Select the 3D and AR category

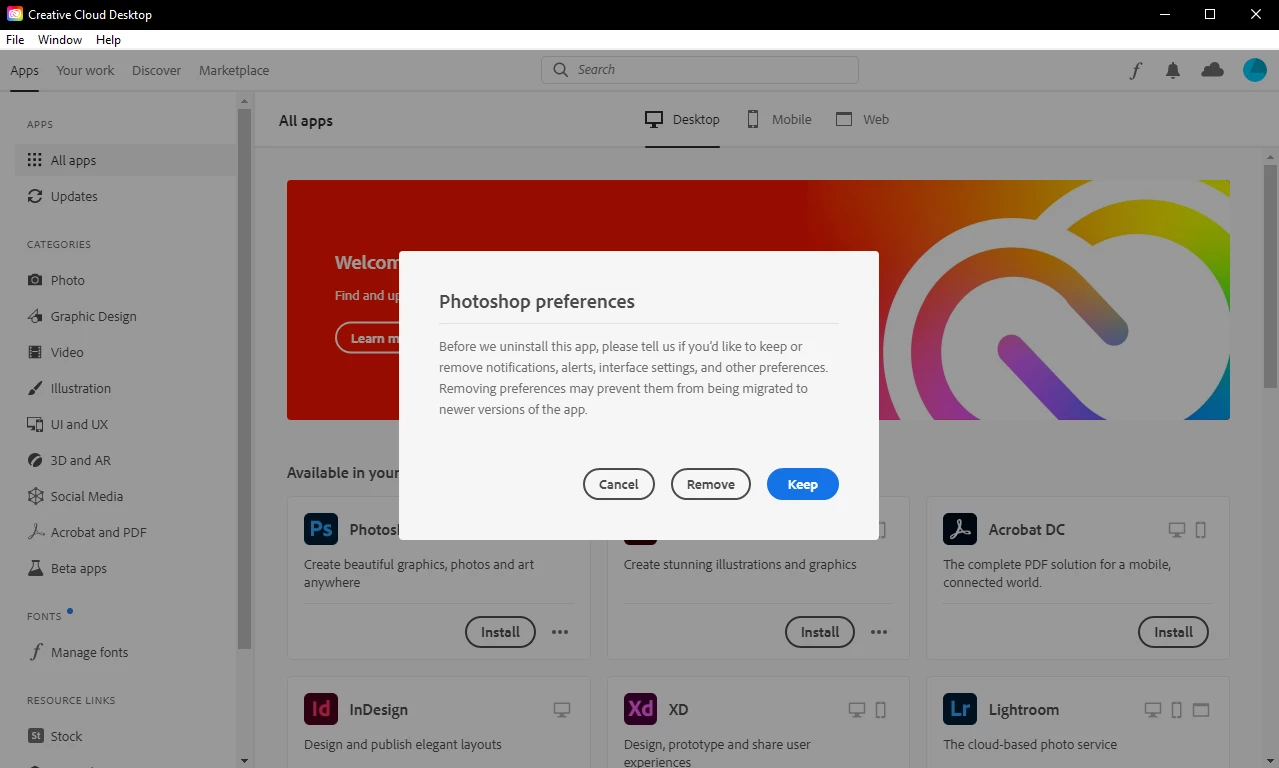point(126,460)
